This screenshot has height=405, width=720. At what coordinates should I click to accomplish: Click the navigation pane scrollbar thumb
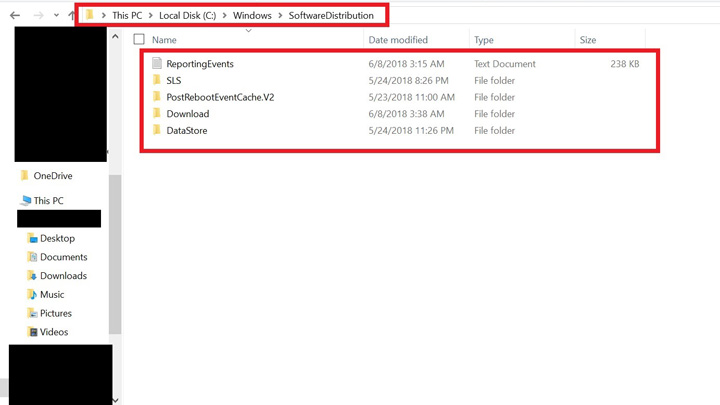[x=115, y=254]
